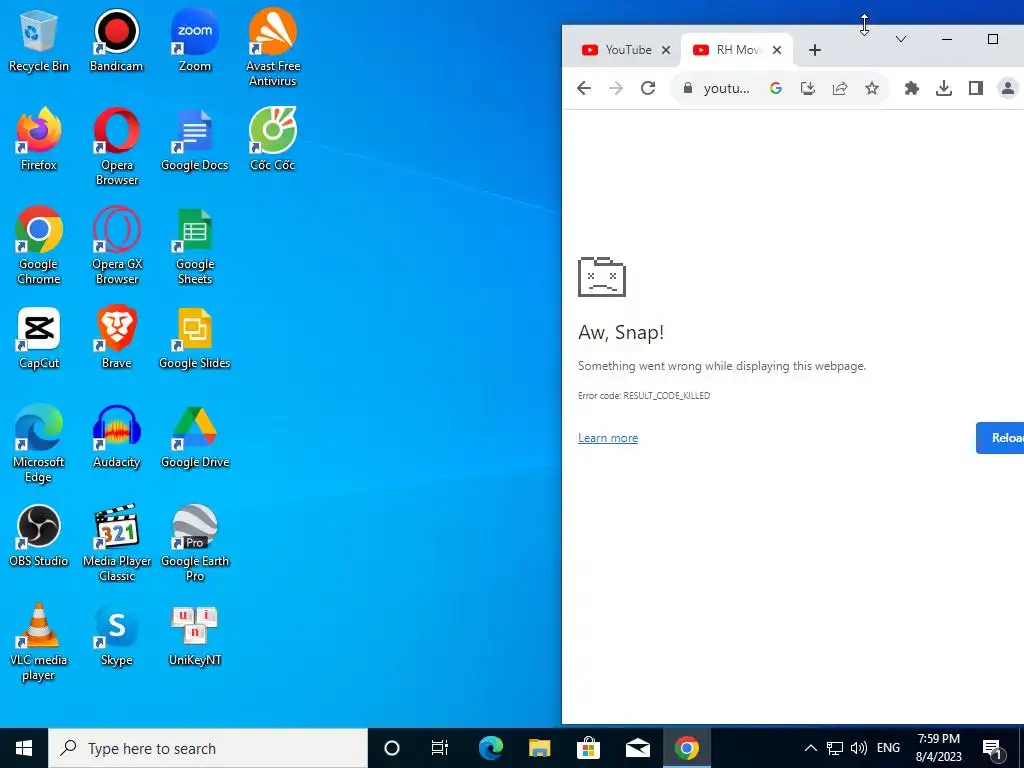The image size is (1024, 768).
Task: Select the Zoom desktop shortcut
Action: click(195, 40)
